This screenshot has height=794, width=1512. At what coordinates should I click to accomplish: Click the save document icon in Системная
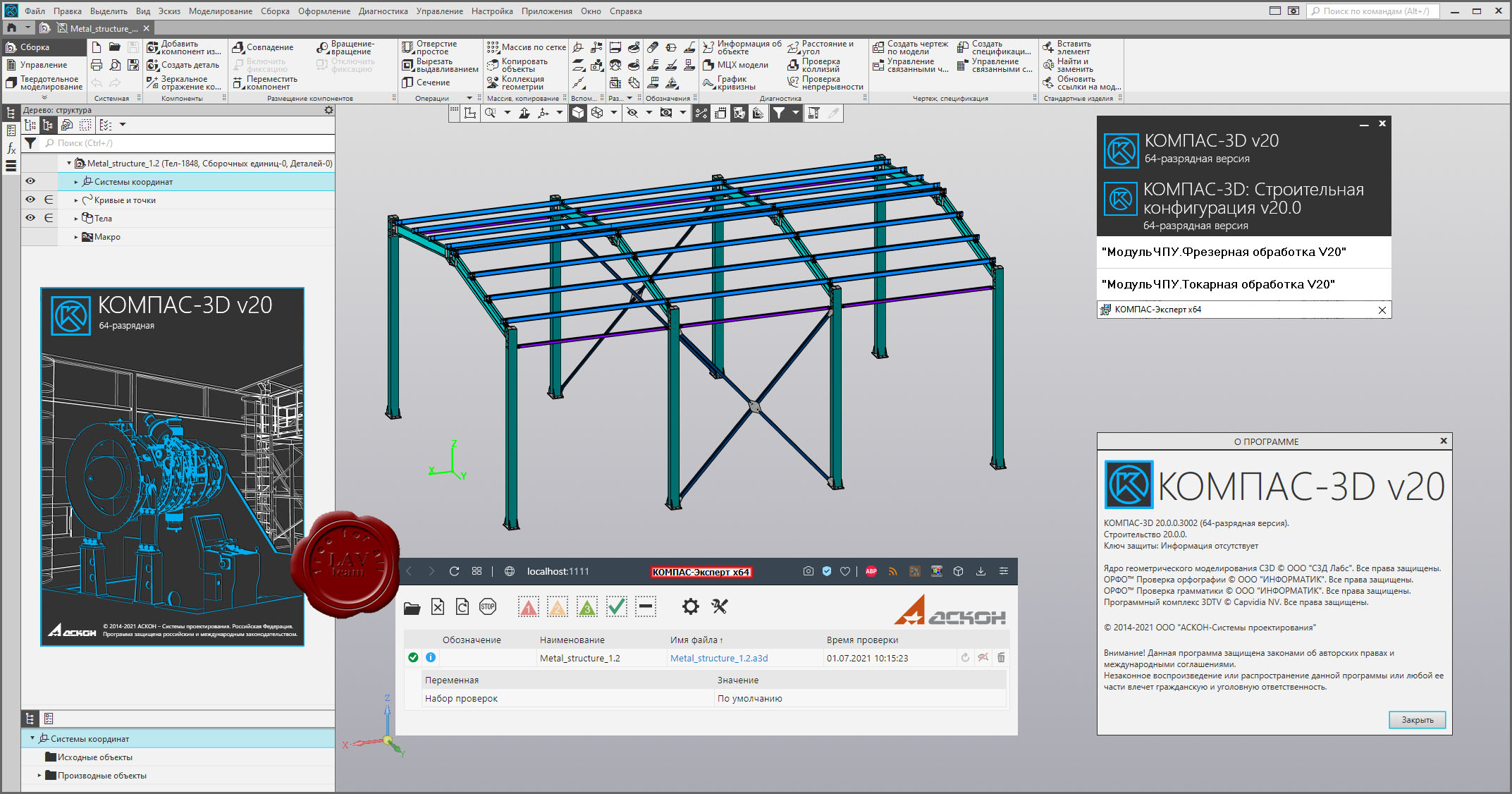click(133, 47)
